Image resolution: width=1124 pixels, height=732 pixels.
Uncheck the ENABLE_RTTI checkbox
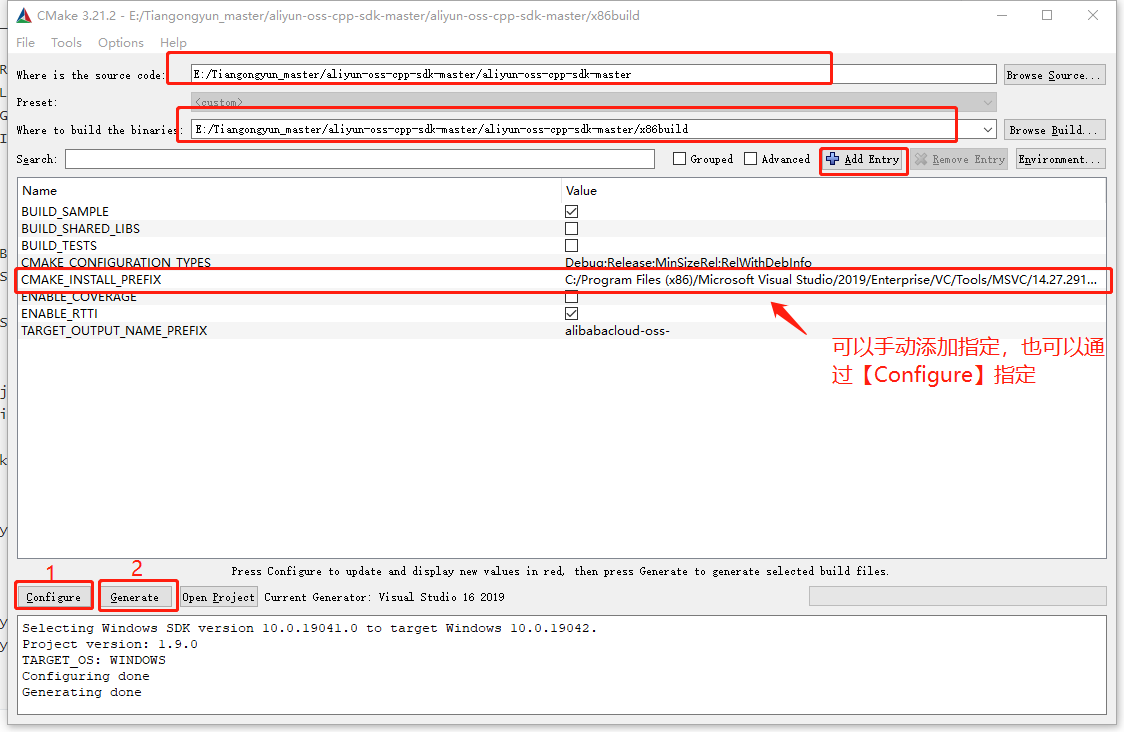click(571, 313)
